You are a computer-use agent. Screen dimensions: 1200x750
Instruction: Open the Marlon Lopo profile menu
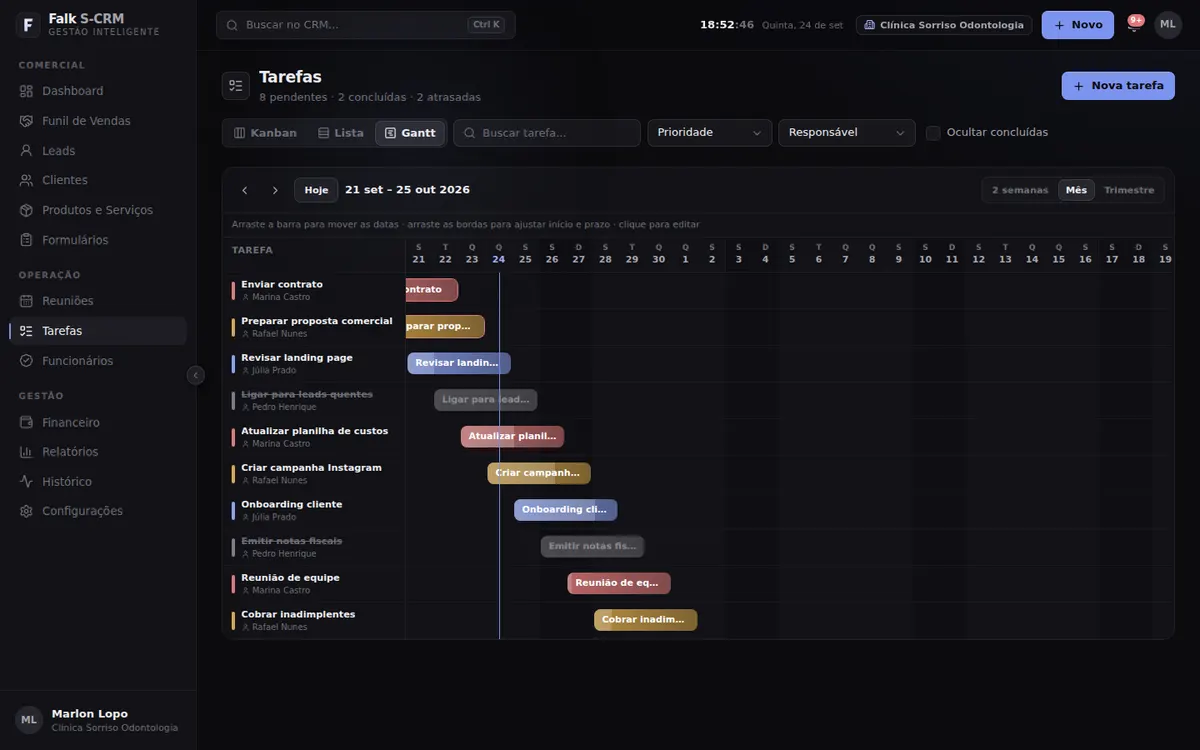[x=98, y=720]
